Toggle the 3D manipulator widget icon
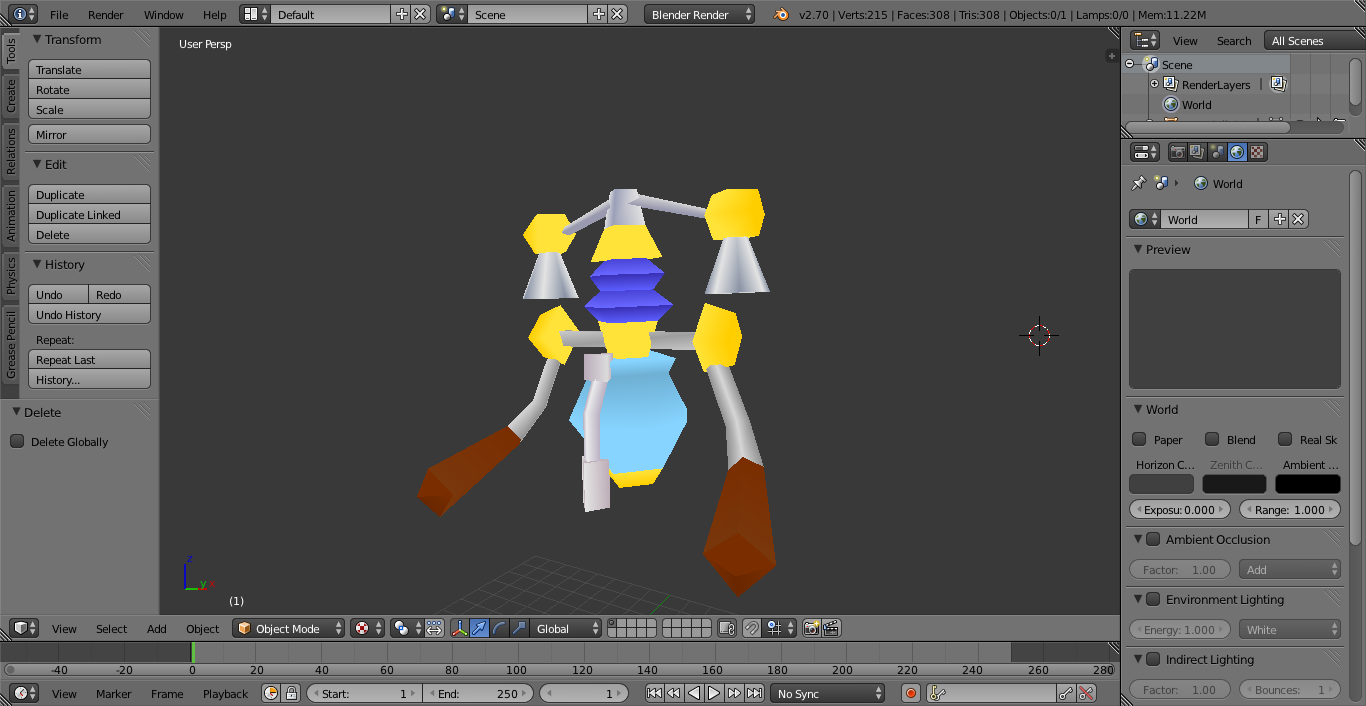1366x706 pixels. coord(460,628)
